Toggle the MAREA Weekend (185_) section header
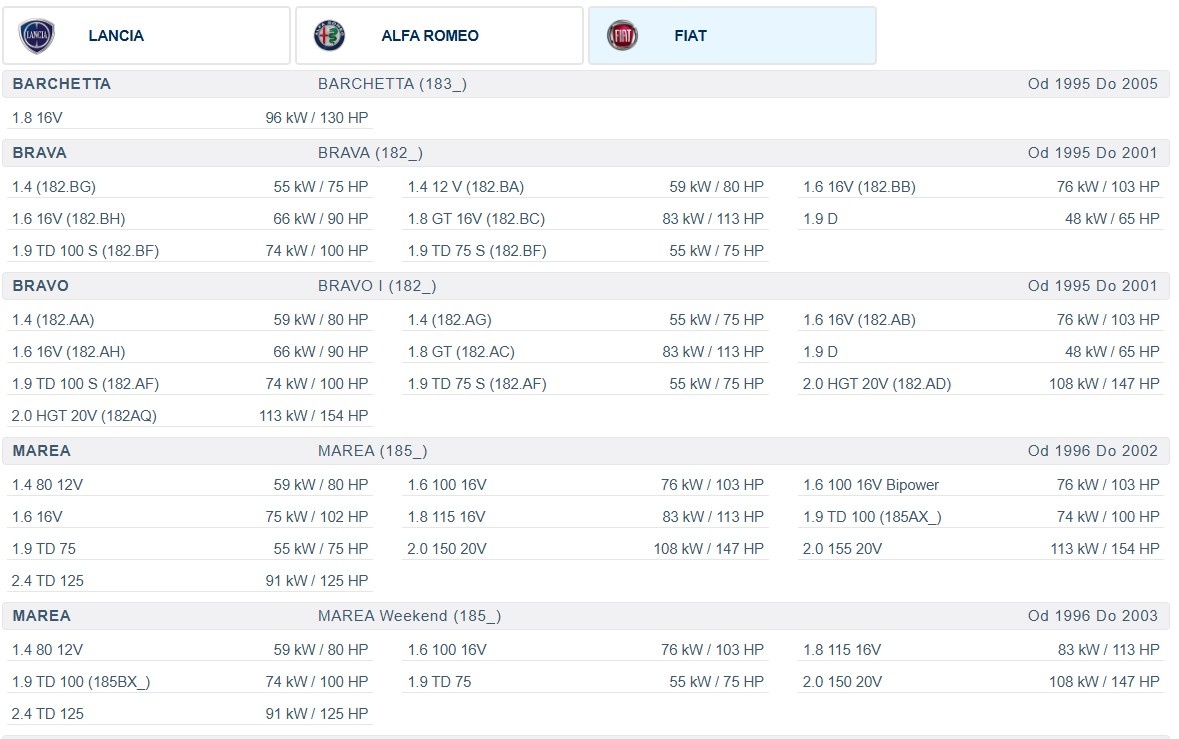 pyautogui.click(x=585, y=616)
